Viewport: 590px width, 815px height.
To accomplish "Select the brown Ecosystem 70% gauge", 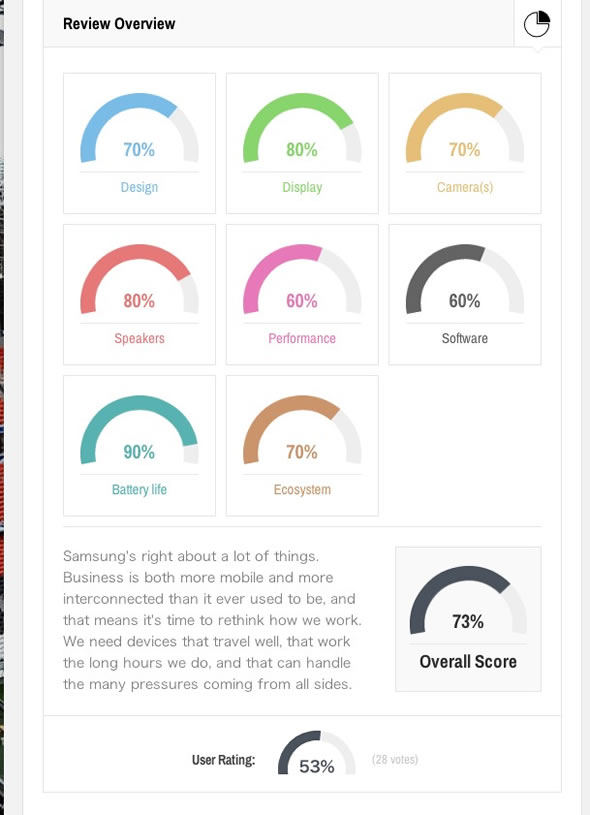I will pos(302,430).
